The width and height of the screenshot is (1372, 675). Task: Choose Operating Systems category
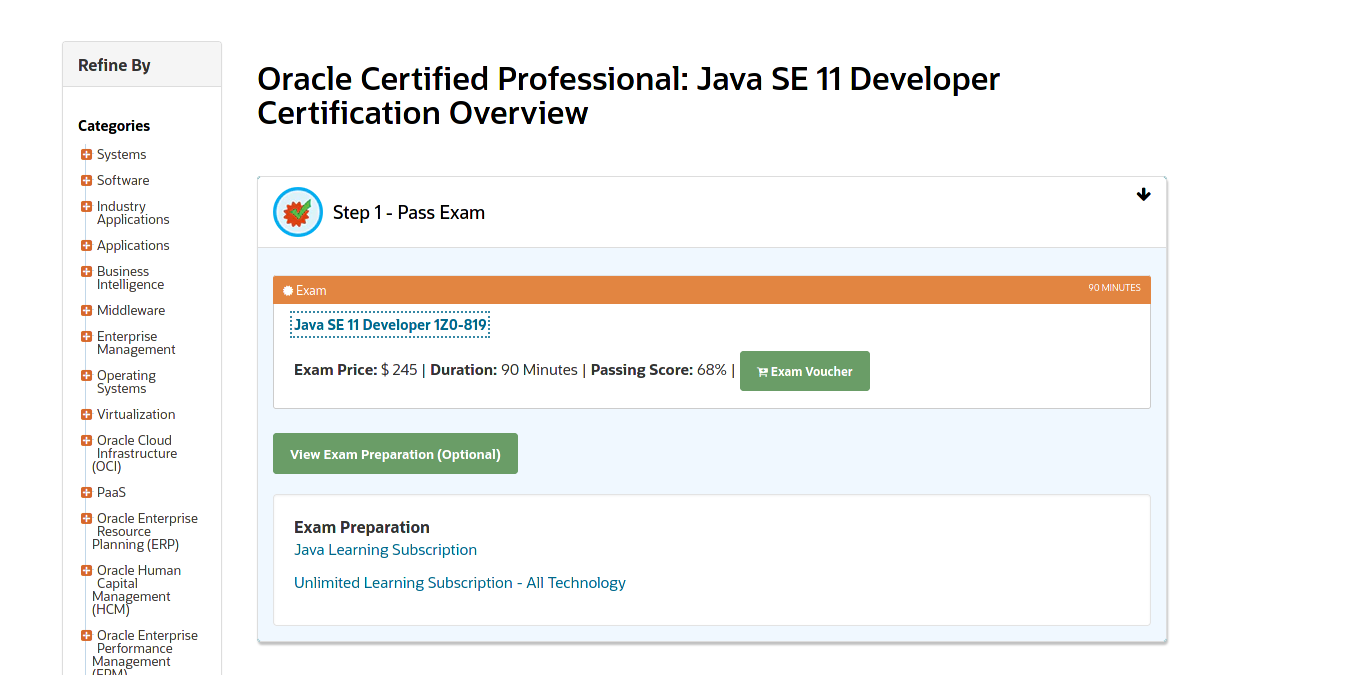click(x=126, y=382)
